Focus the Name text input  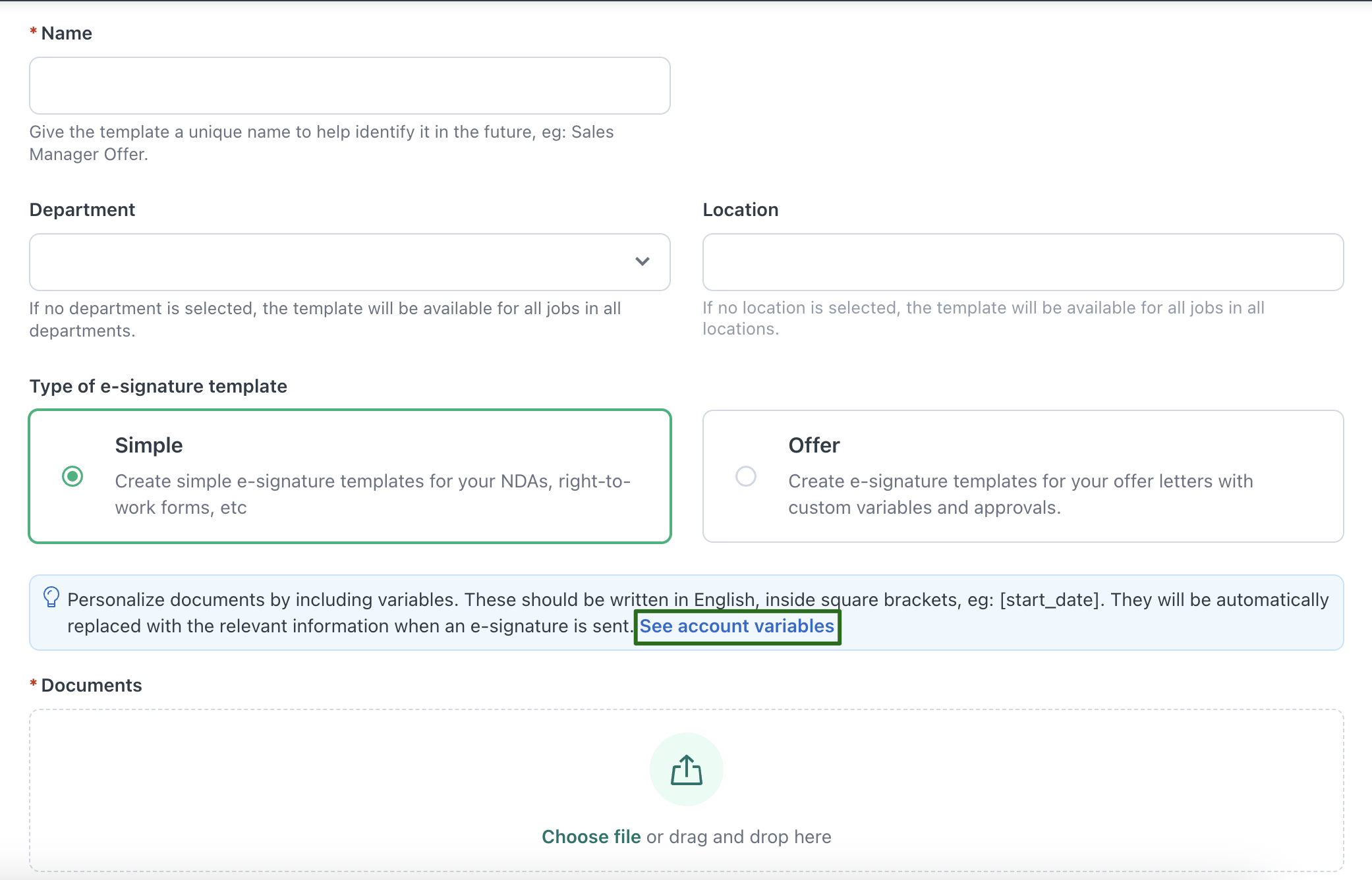pyautogui.click(x=349, y=86)
